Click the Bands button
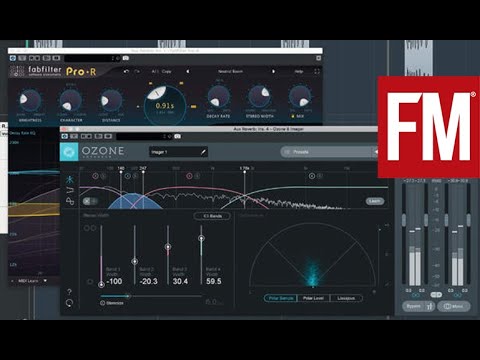480x360 pixels. tap(212, 216)
